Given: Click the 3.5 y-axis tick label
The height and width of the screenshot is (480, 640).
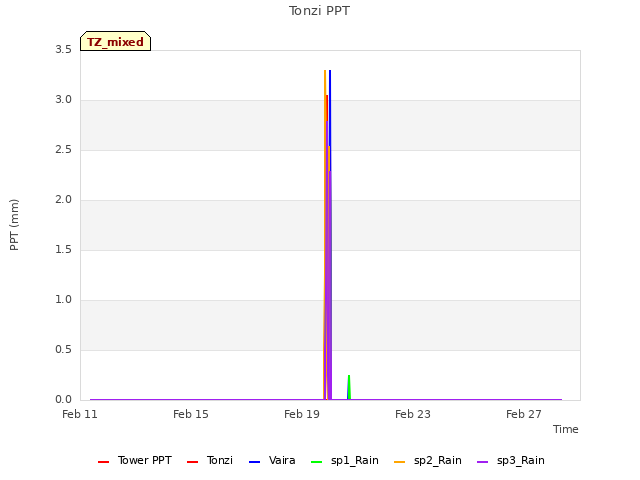Looking at the screenshot, I should coord(64,50).
